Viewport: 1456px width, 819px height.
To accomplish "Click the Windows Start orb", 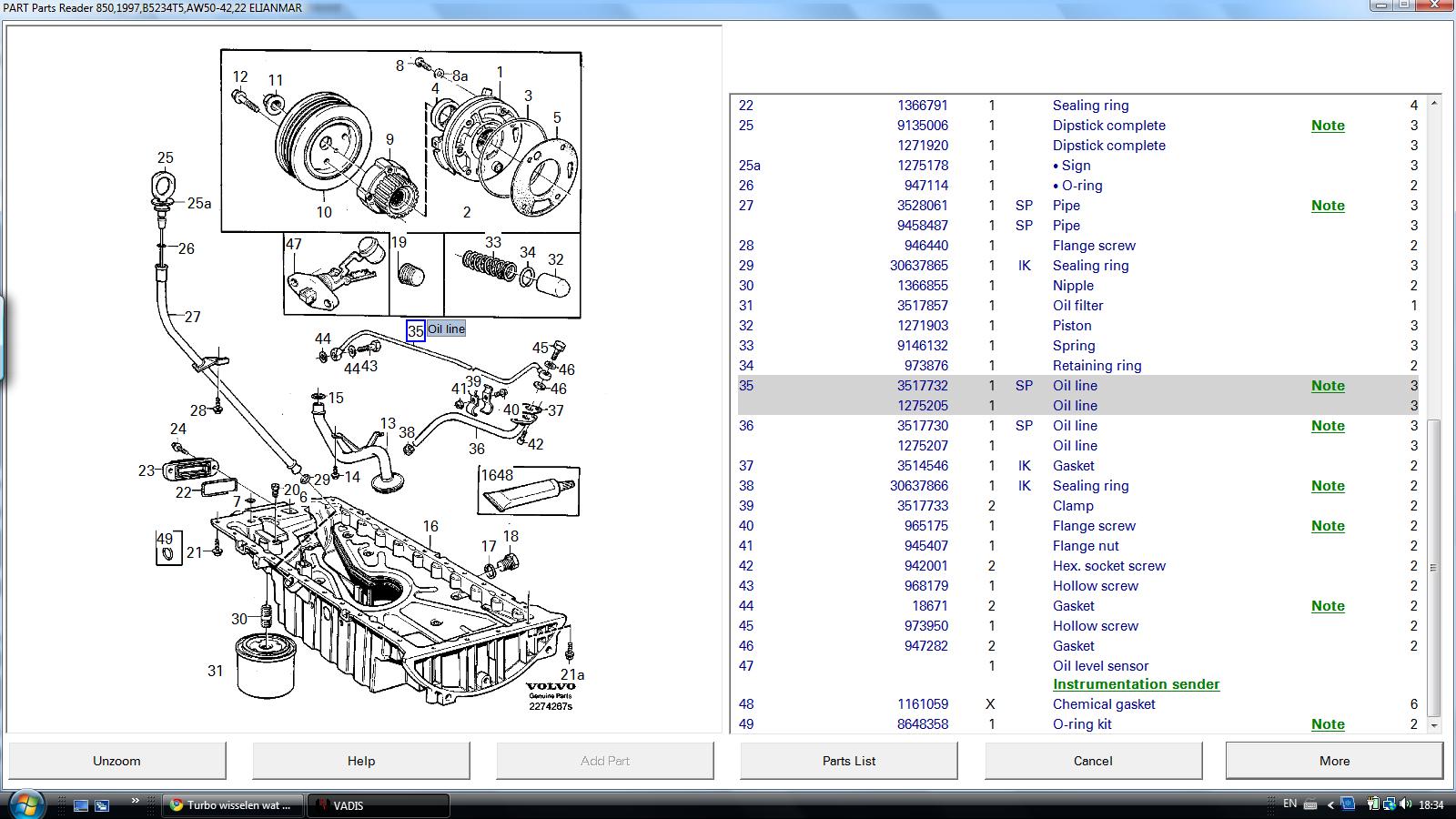I will coord(25,804).
